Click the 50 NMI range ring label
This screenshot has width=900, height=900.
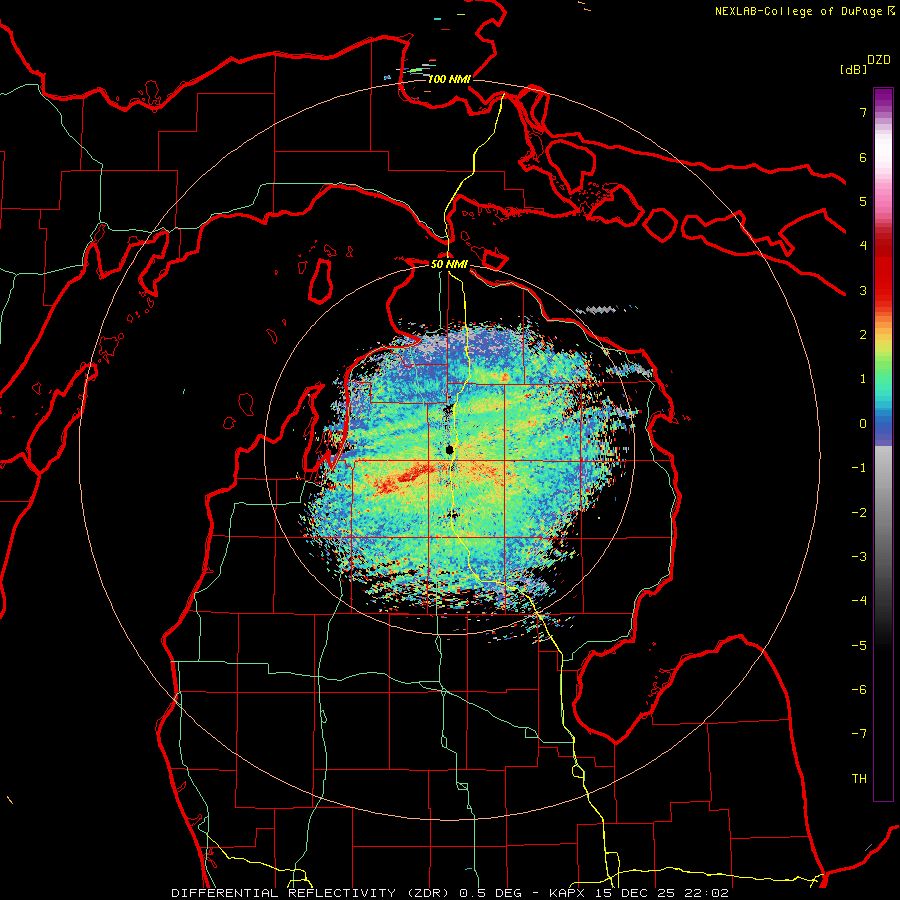[449, 264]
